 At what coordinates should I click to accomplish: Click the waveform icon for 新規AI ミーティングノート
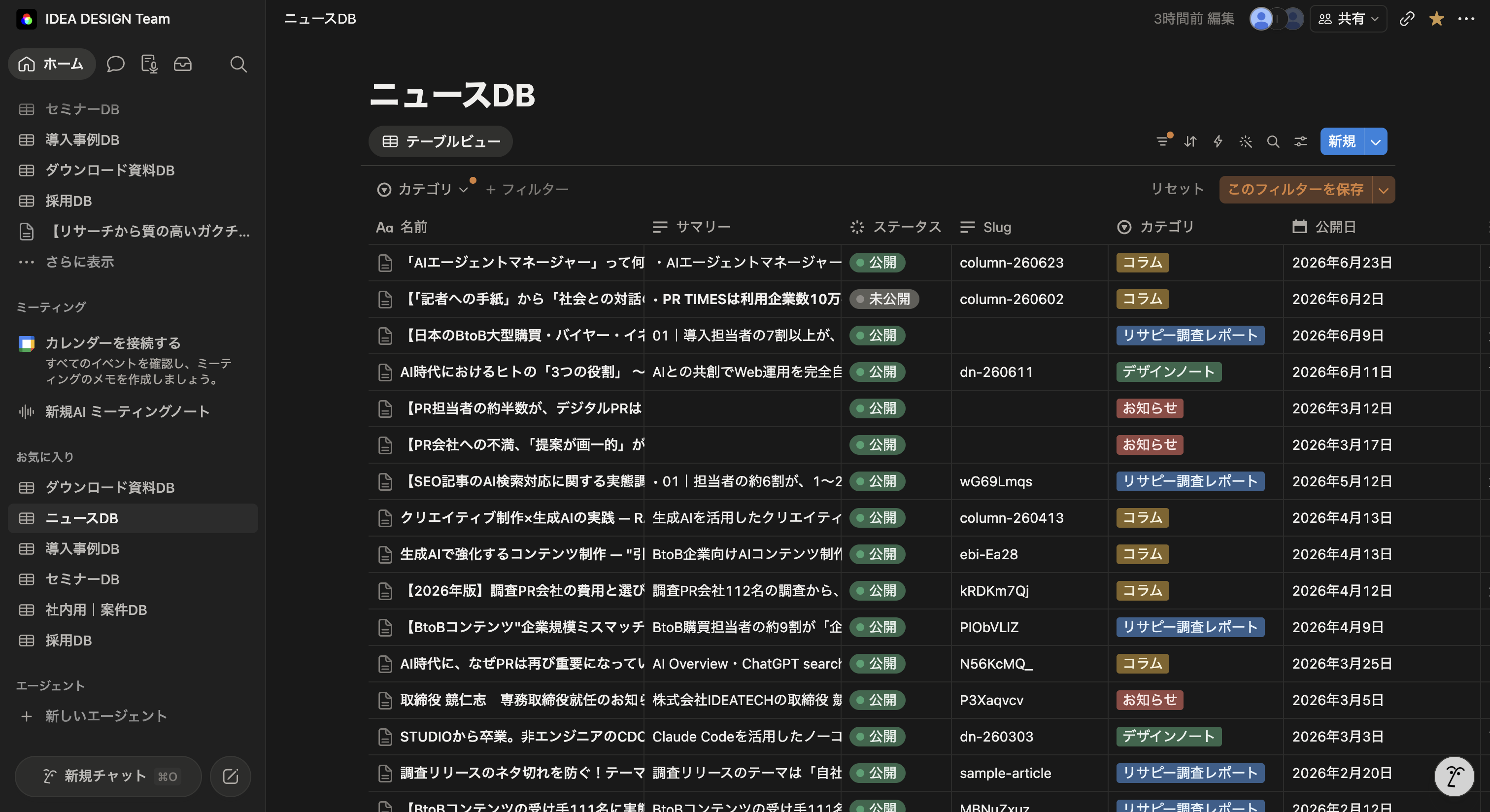coord(27,411)
